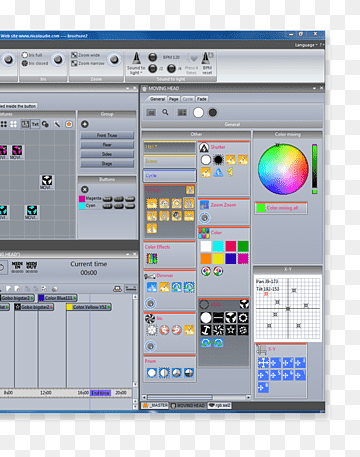
Task: Select the Front Truss group
Action: tap(107, 135)
